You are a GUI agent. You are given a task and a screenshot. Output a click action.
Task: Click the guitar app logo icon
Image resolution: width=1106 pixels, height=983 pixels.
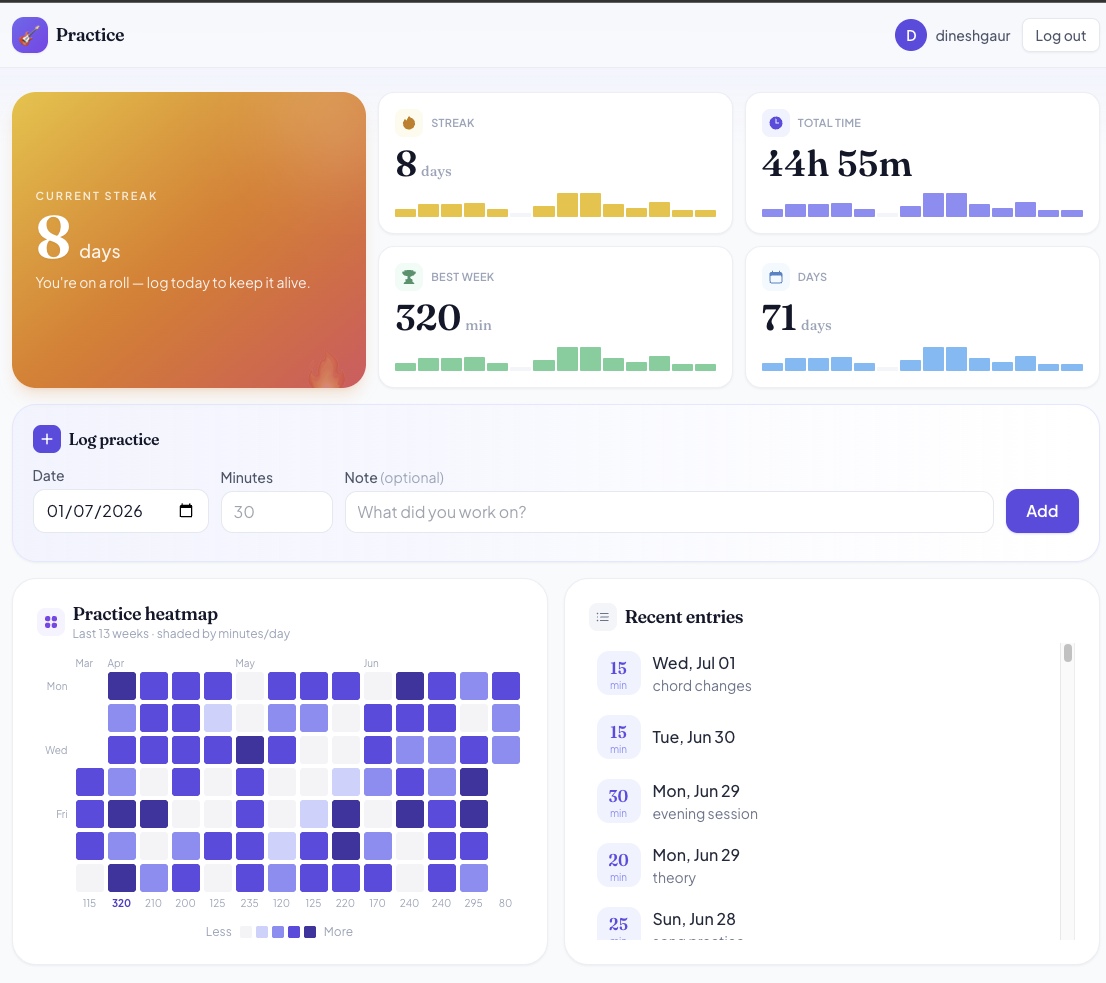click(x=30, y=35)
